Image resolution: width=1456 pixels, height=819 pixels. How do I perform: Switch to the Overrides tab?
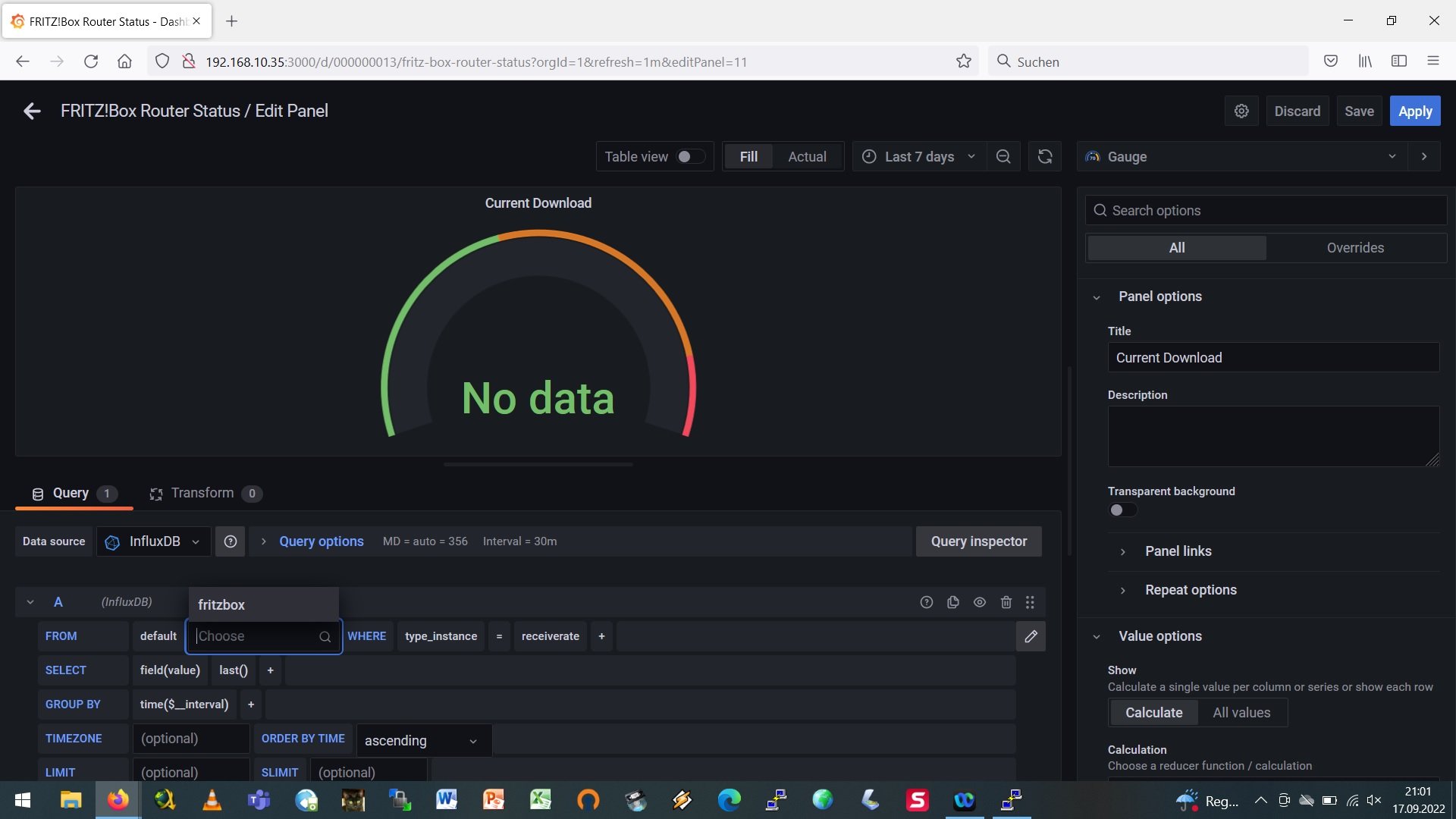1355,248
